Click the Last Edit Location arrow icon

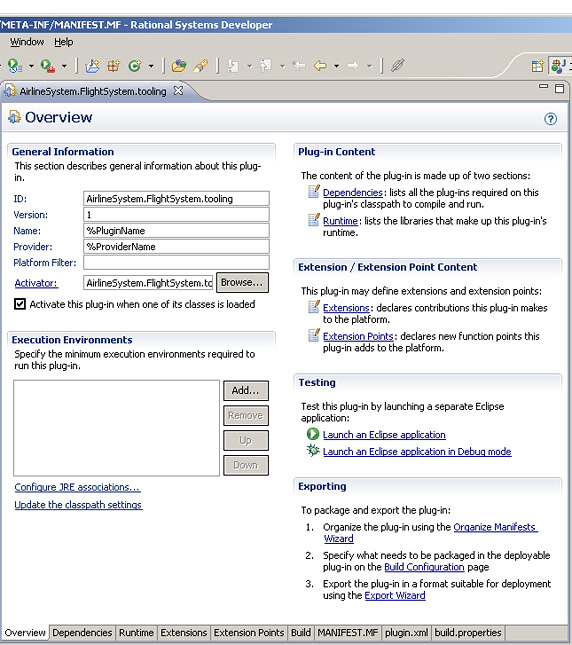pyautogui.click(x=299, y=65)
